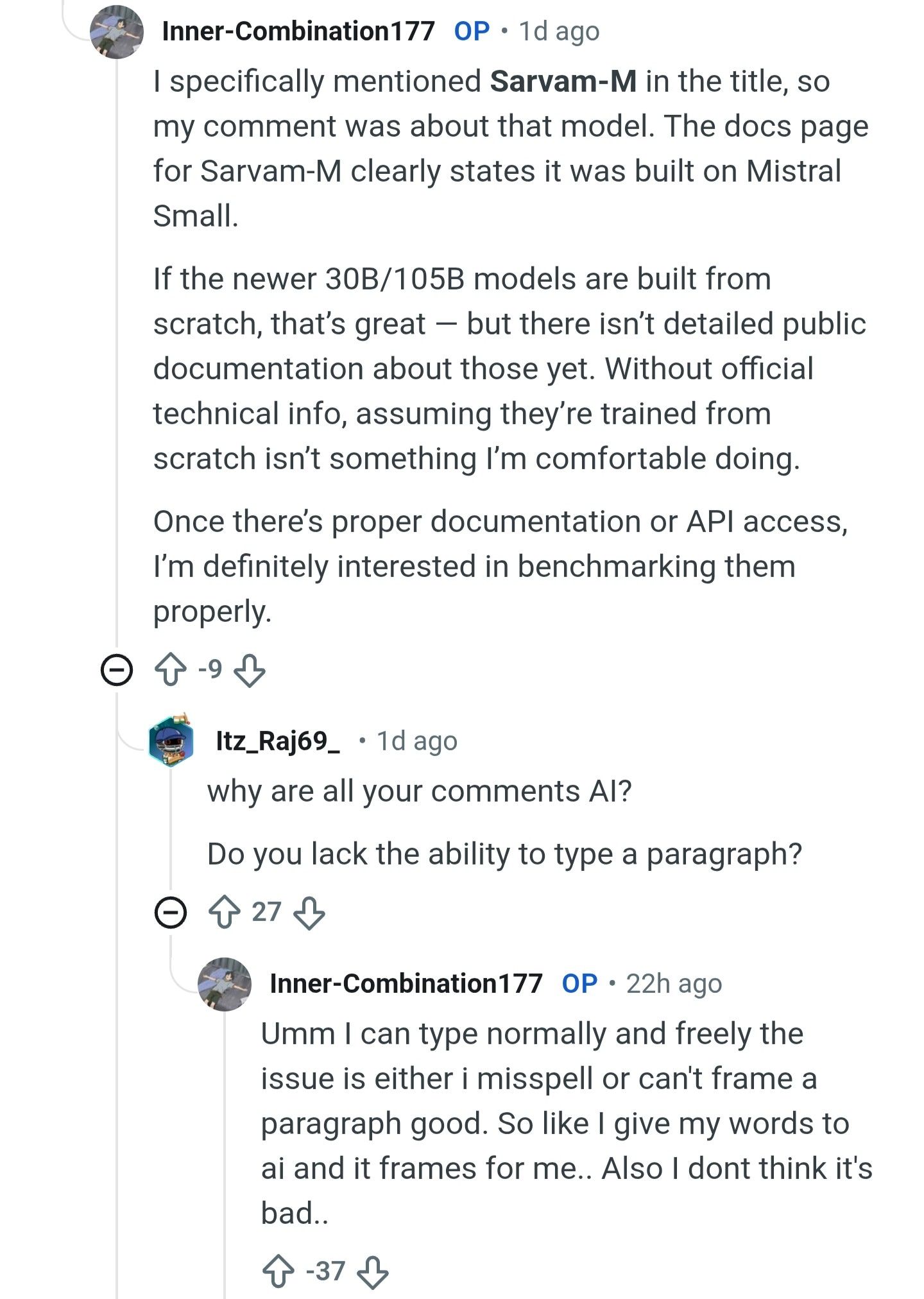Open the Itz_Raj69_ username link
This screenshot has width=924, height=1299.
pyautogui.click(x=278, y=741)
